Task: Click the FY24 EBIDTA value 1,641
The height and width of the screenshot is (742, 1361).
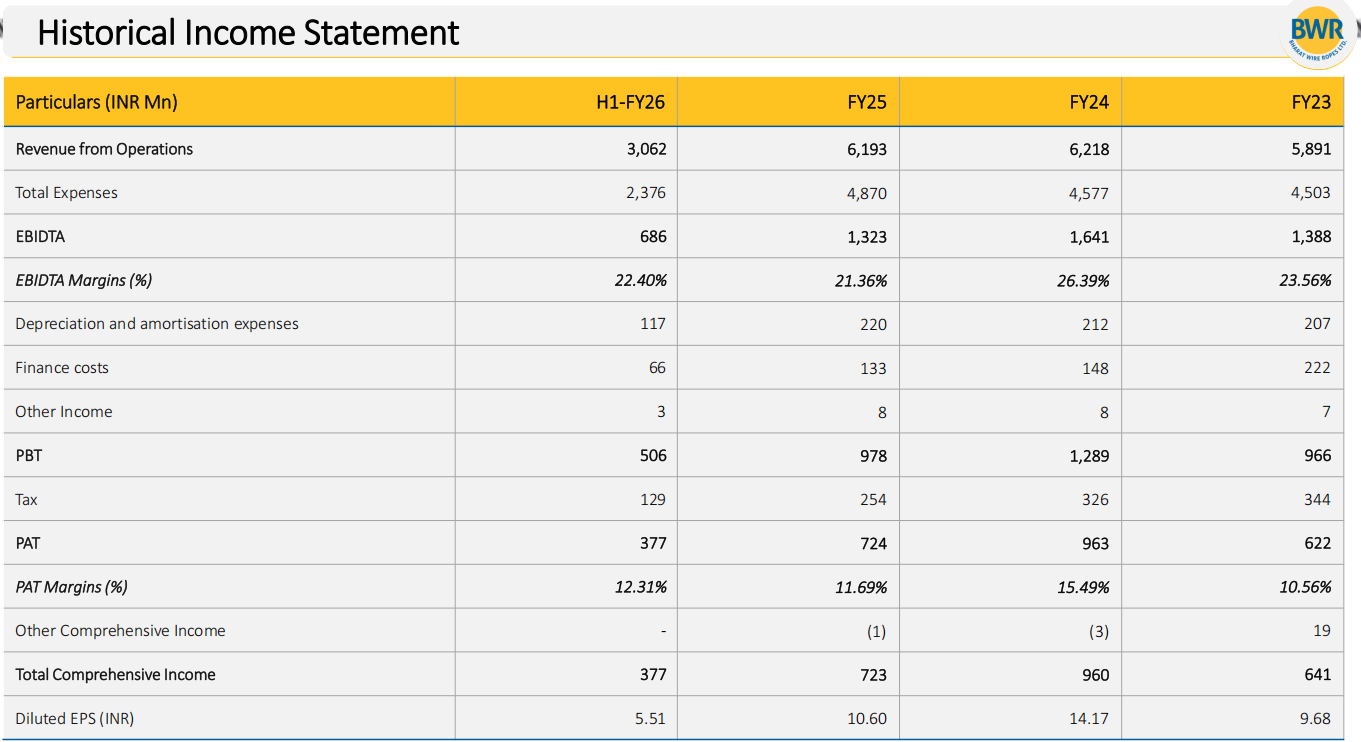Action: point(1088,237)
